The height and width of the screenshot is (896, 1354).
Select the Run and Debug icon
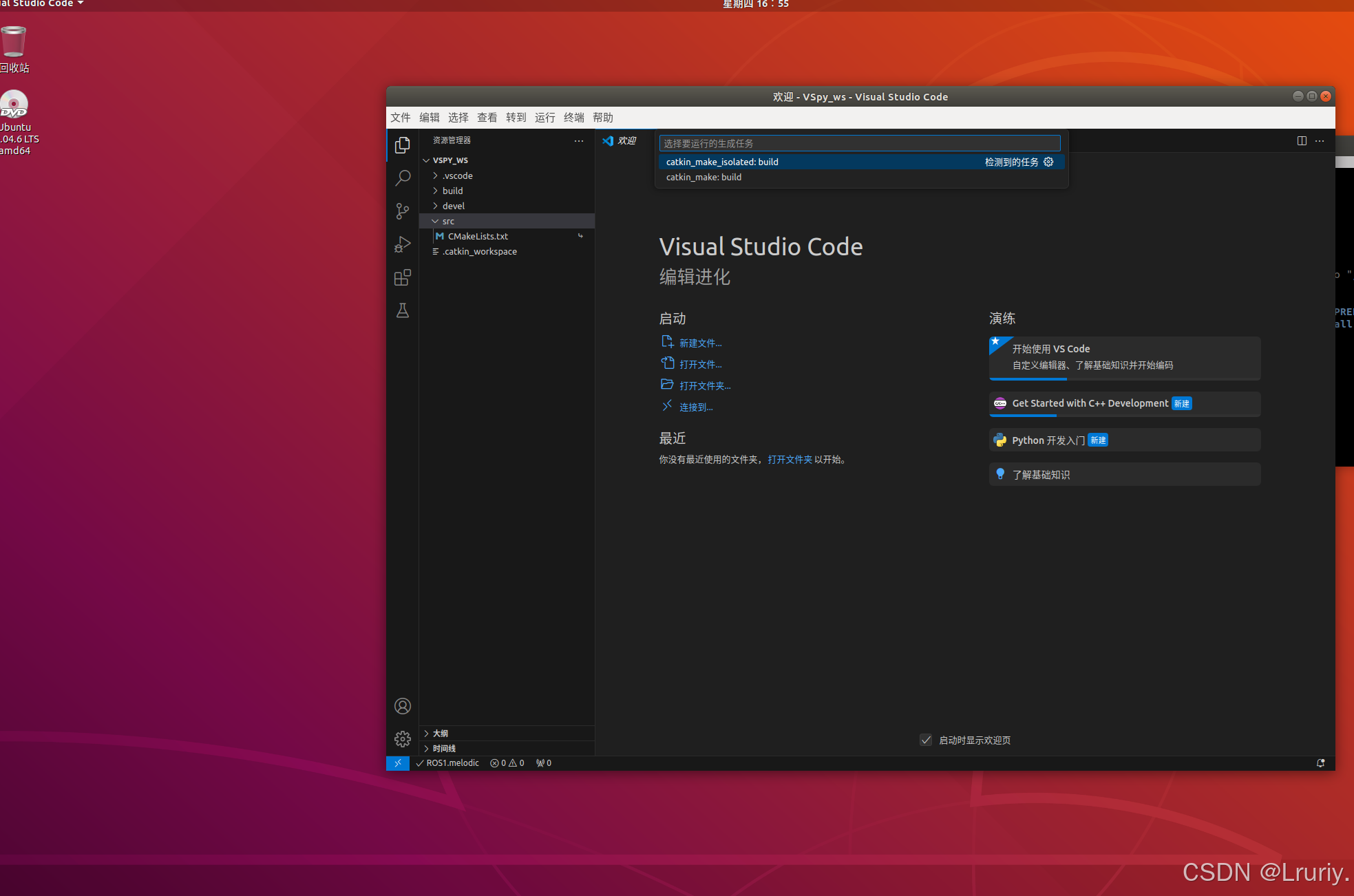click(403, 244)
